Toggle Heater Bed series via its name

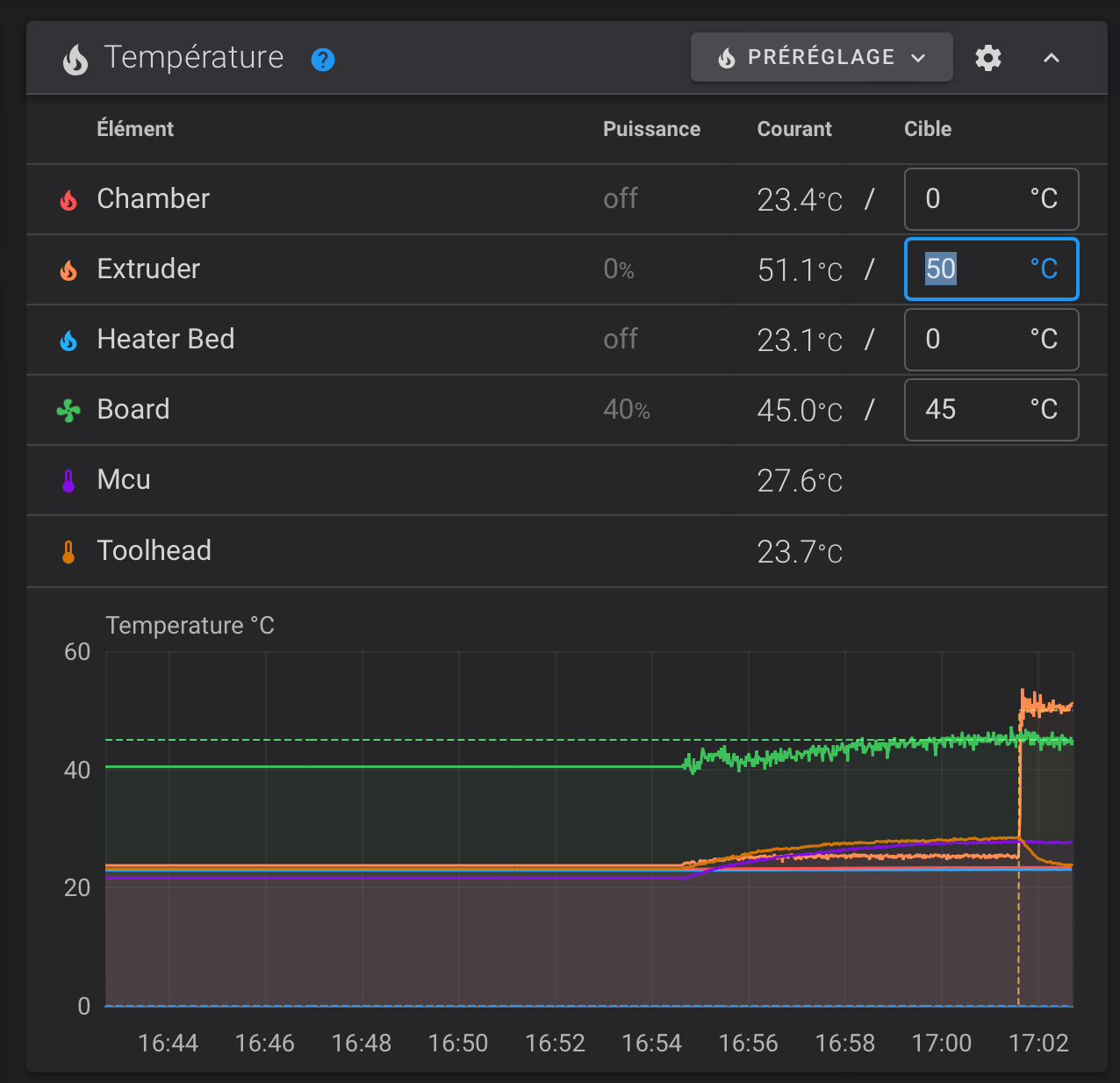[x=166, y=339]
